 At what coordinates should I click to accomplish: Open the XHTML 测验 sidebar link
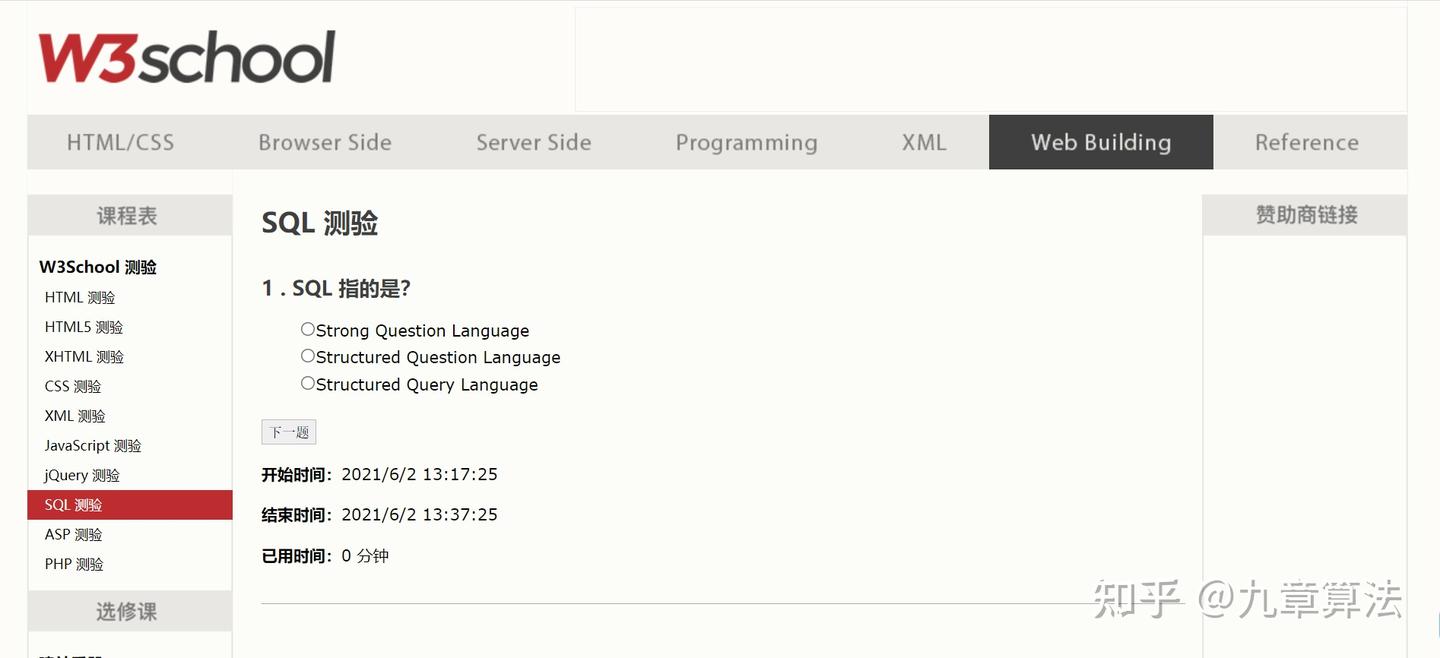84,356
